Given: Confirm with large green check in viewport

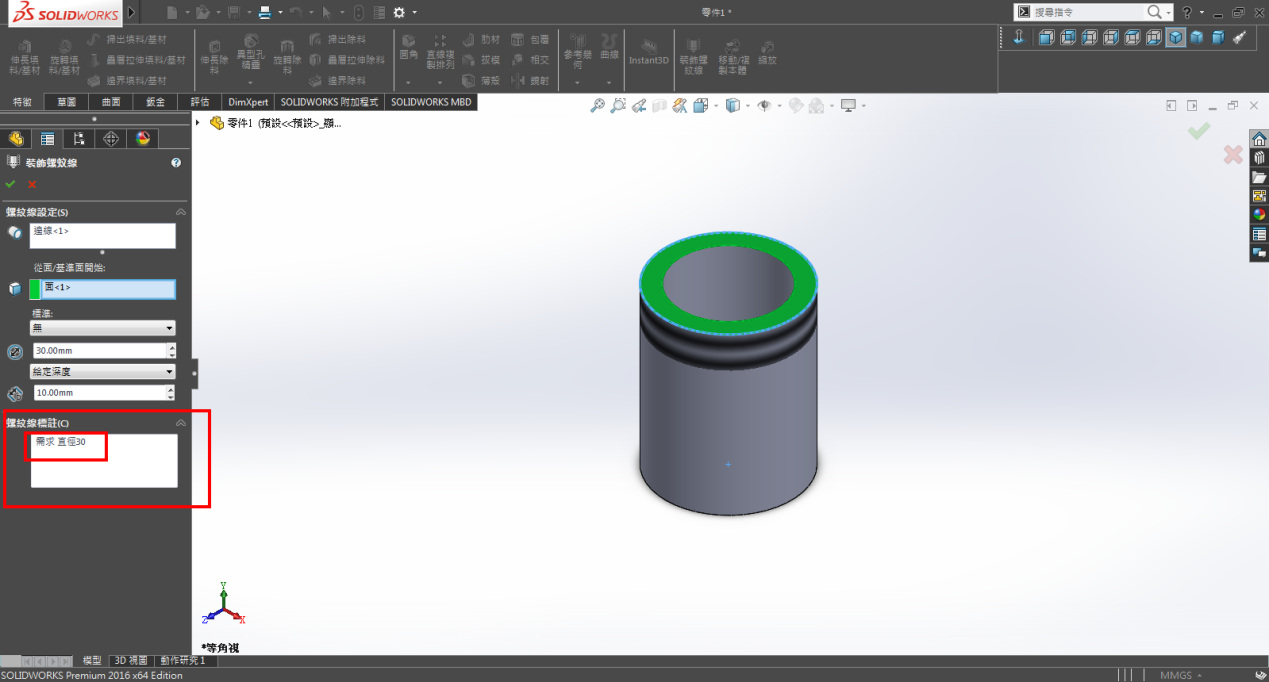Looking at the screenshot, I should coord(1199,131).
